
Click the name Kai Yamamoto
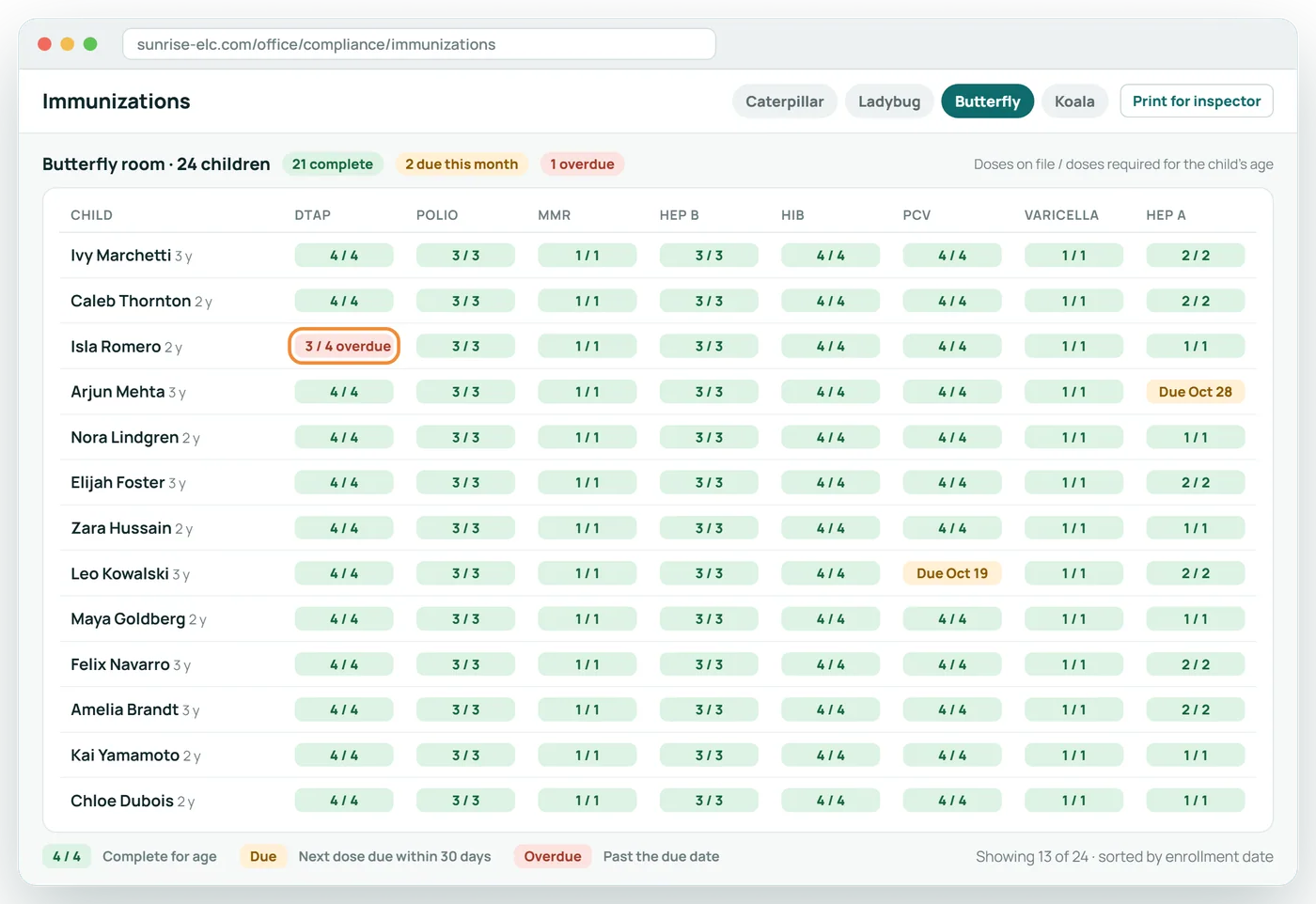point(125,755)
